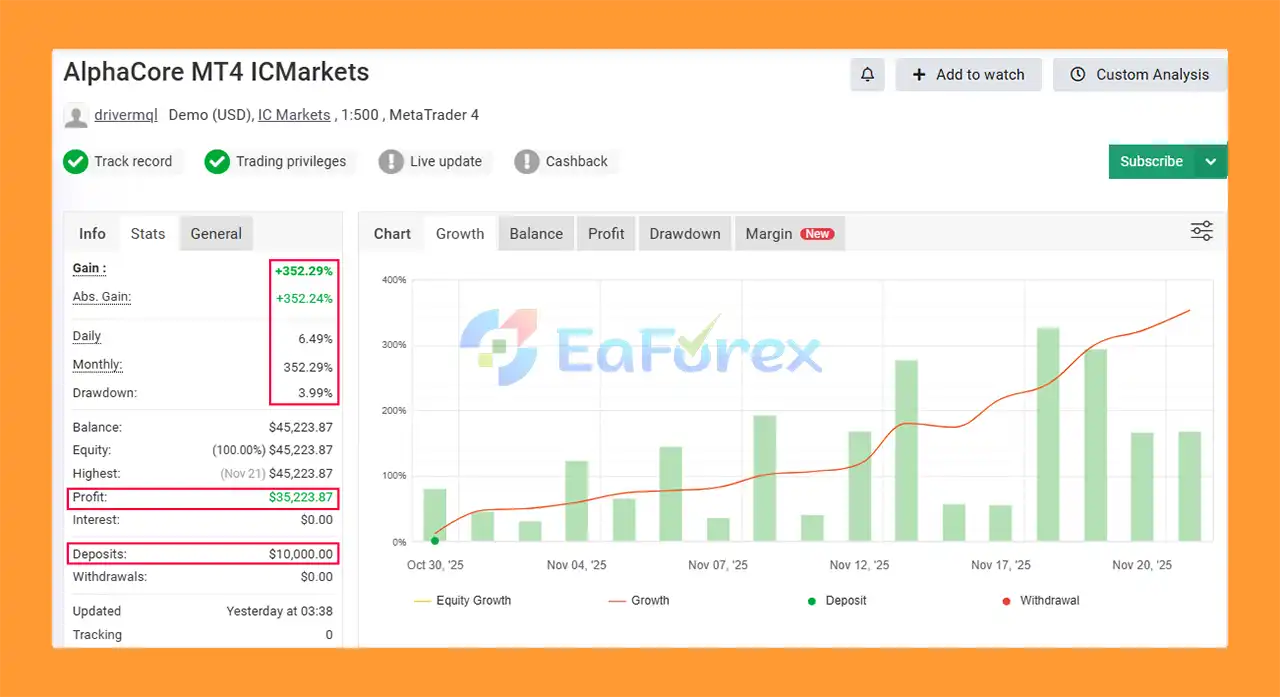Toggle Withdrawal series in chart legend
This screenshot has height=697, width=1280.
pyautogui.click(x=1039, y=601)
